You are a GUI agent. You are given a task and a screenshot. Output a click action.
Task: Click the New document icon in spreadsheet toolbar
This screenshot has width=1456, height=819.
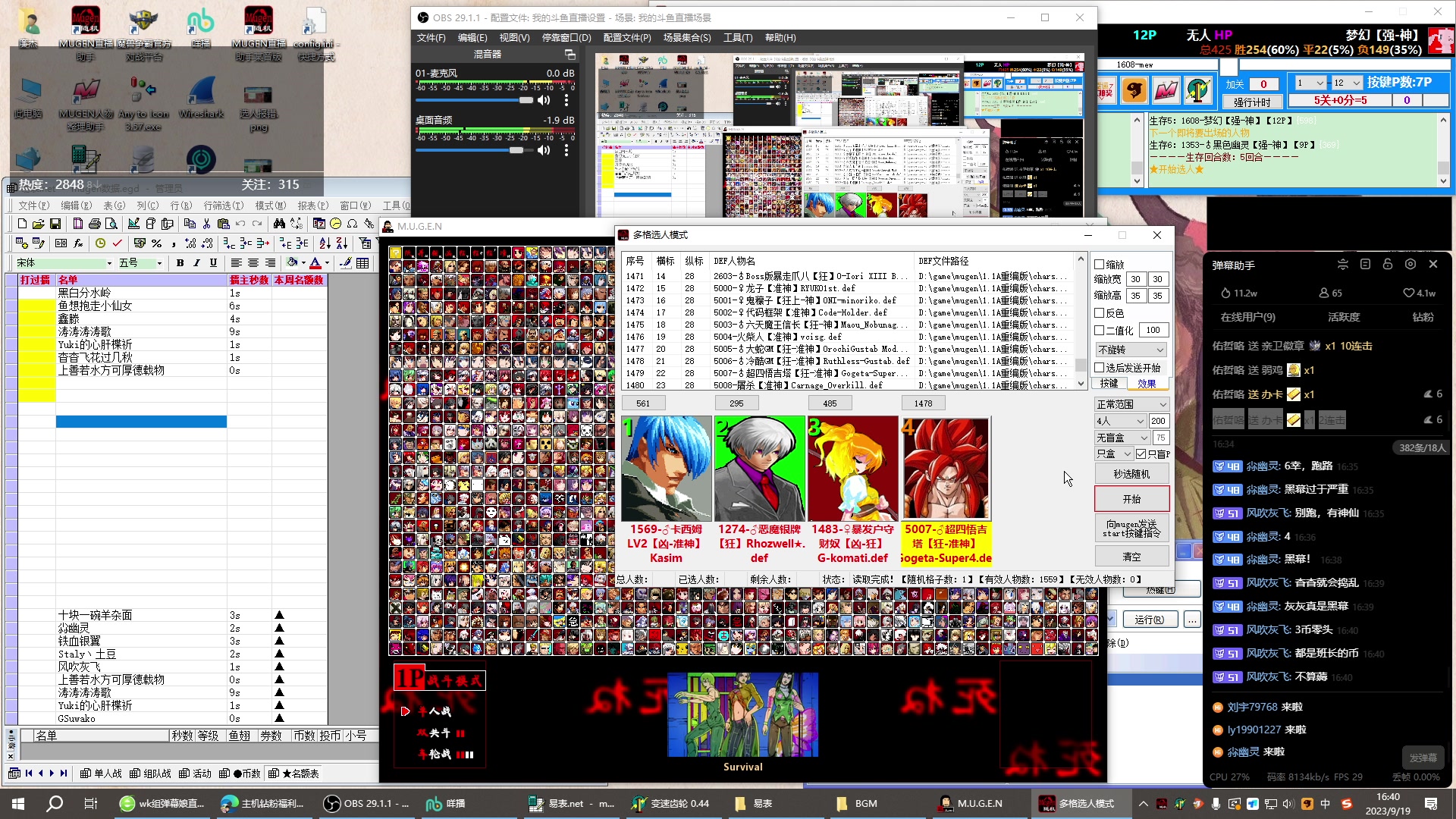tap(22, 224)
